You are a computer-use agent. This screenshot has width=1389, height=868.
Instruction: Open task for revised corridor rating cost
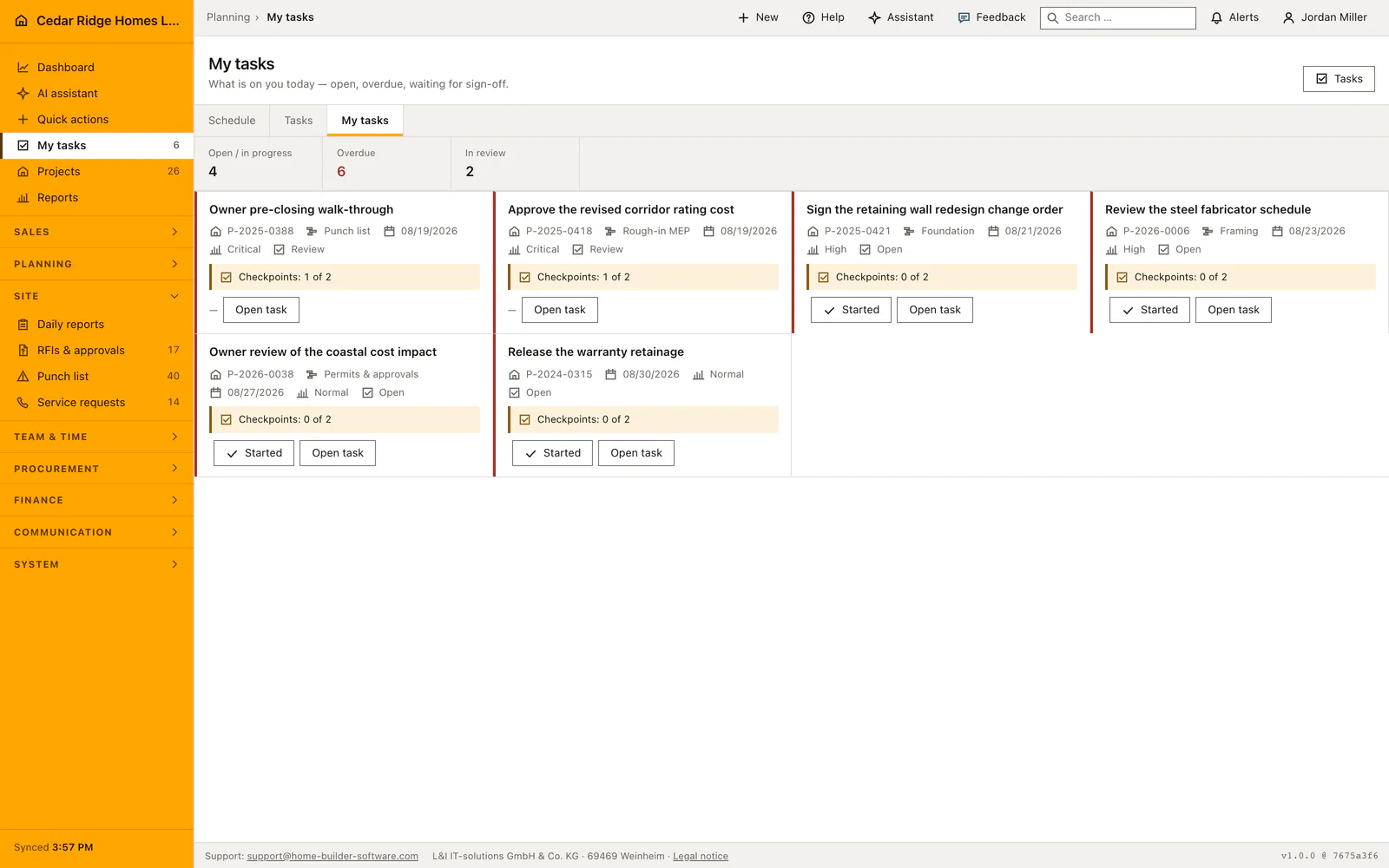click(560, 310)
